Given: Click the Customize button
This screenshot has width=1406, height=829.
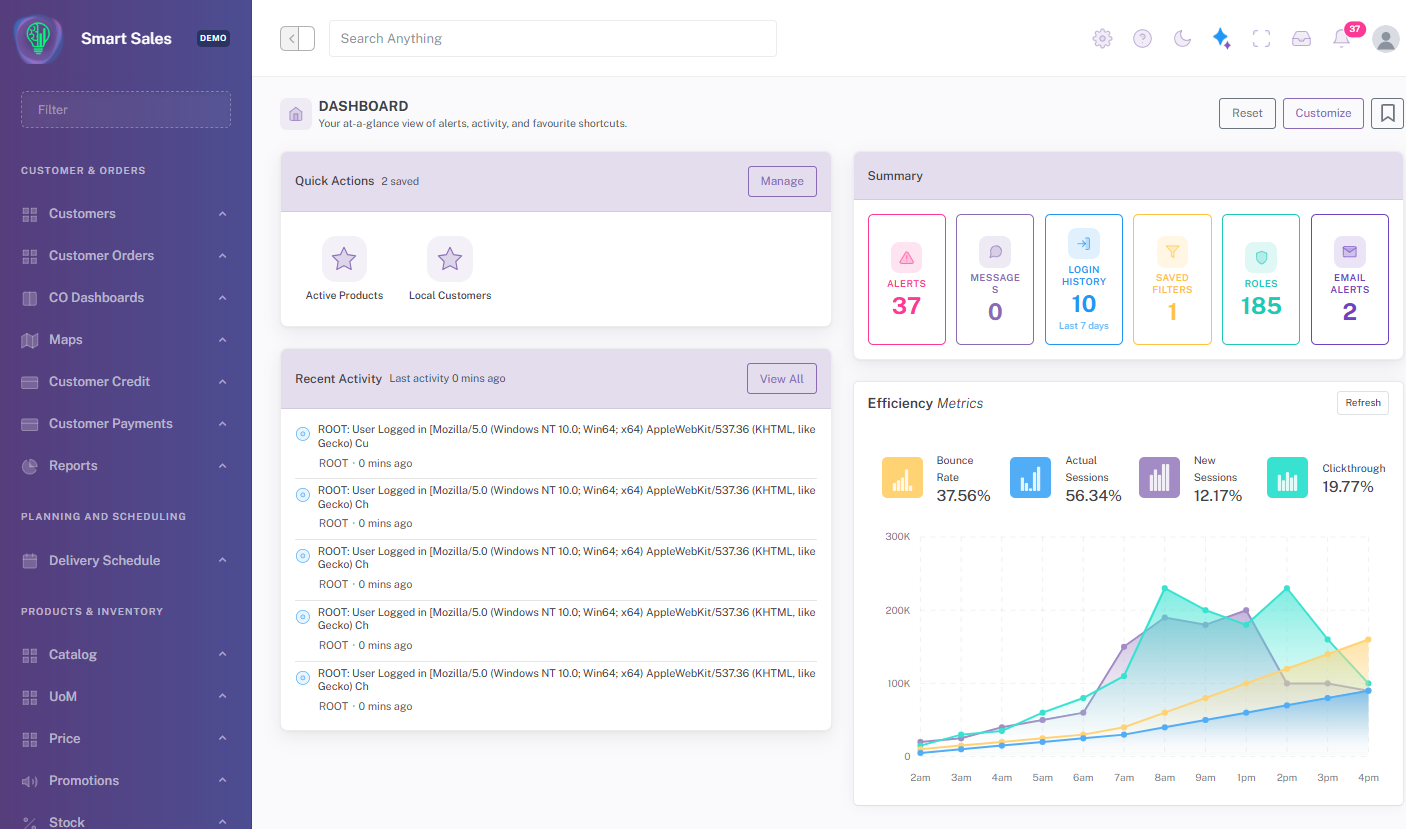Looking at the screenshot, I should (x=1323, y=113).
